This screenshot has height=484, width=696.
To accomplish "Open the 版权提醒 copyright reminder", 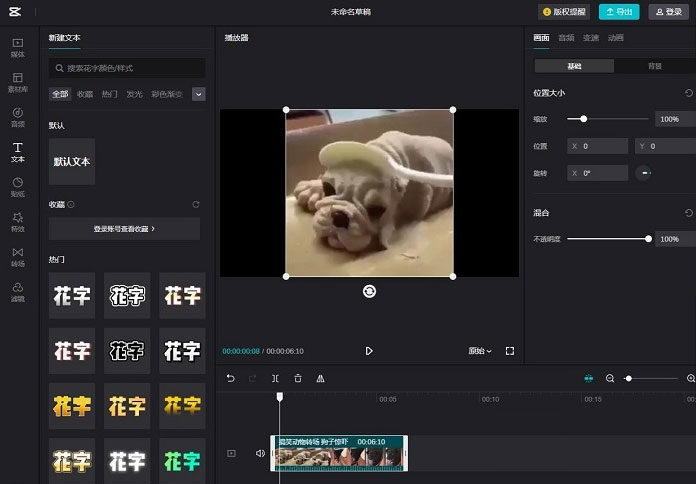I will 564,12.
